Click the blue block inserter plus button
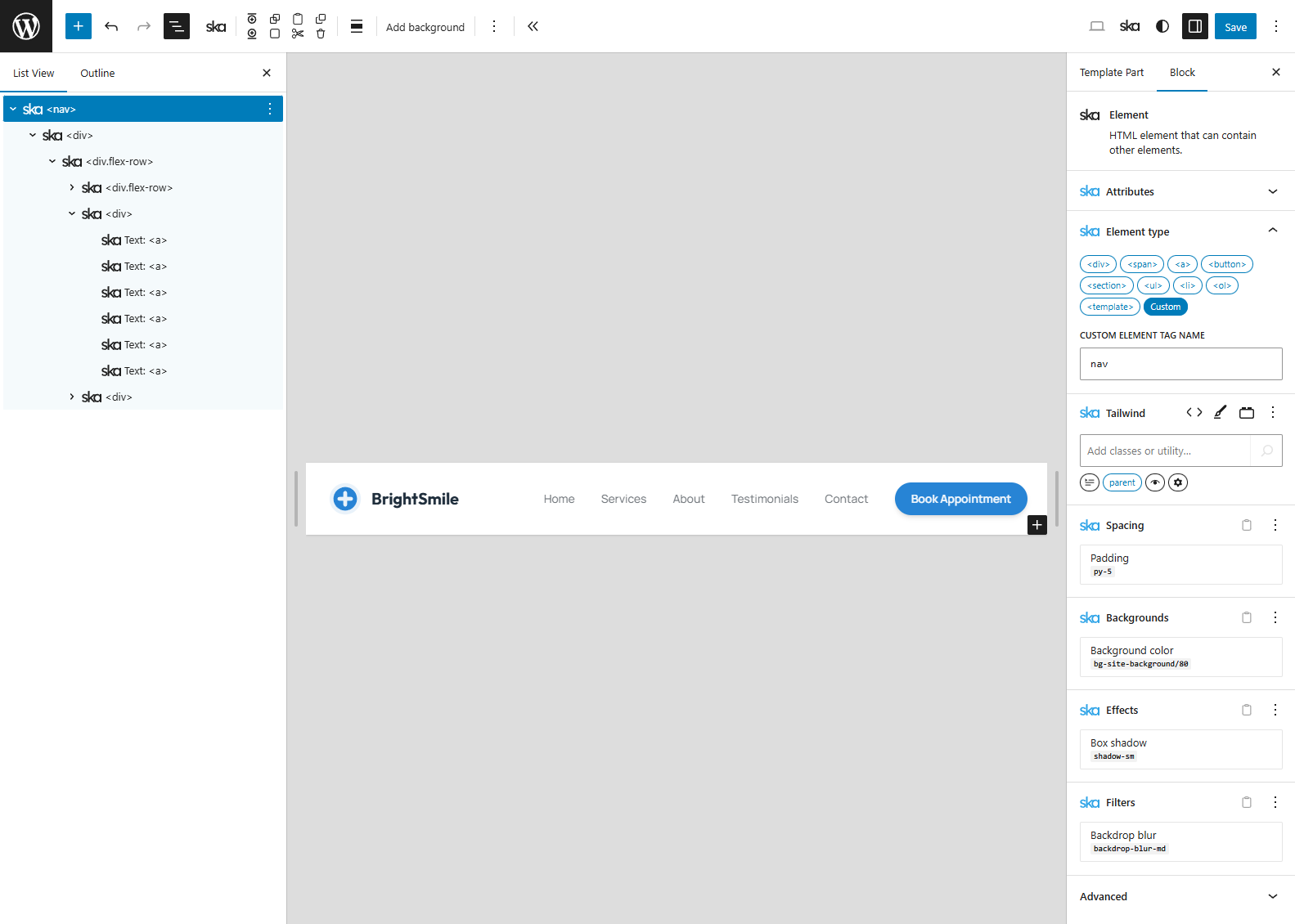 tap(79, 26)
